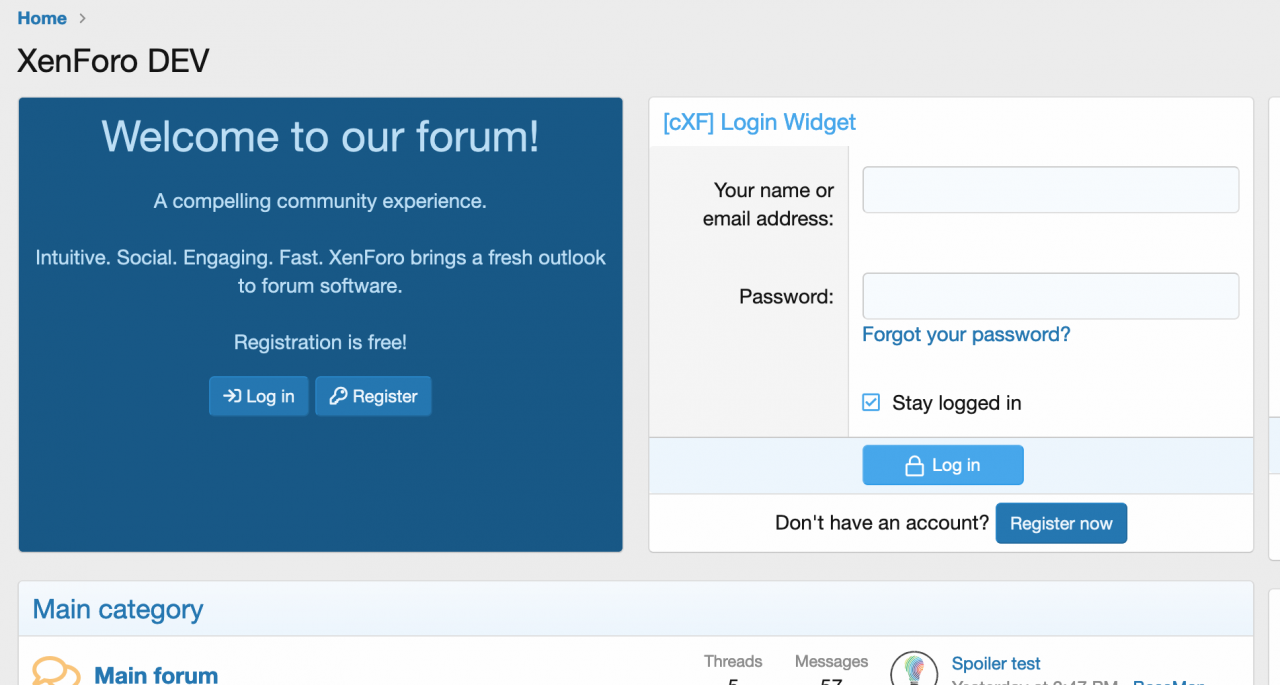The width and height of the screenshot is (1280, 685).
Task: Focus the name or email address field
Action: point(1050,190)
